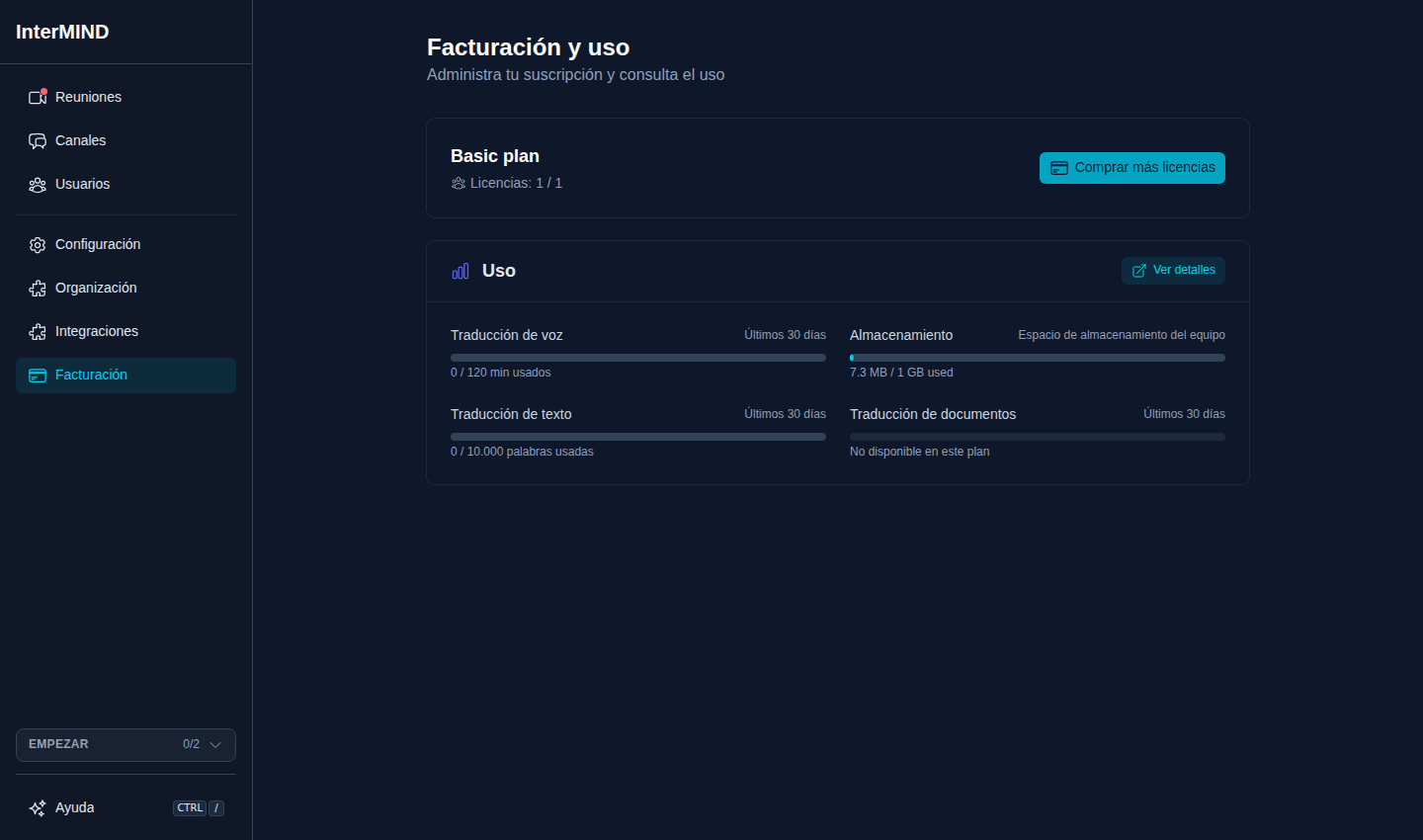
Task: Click the slash shortcut key badge
Action: coord(216,808)
